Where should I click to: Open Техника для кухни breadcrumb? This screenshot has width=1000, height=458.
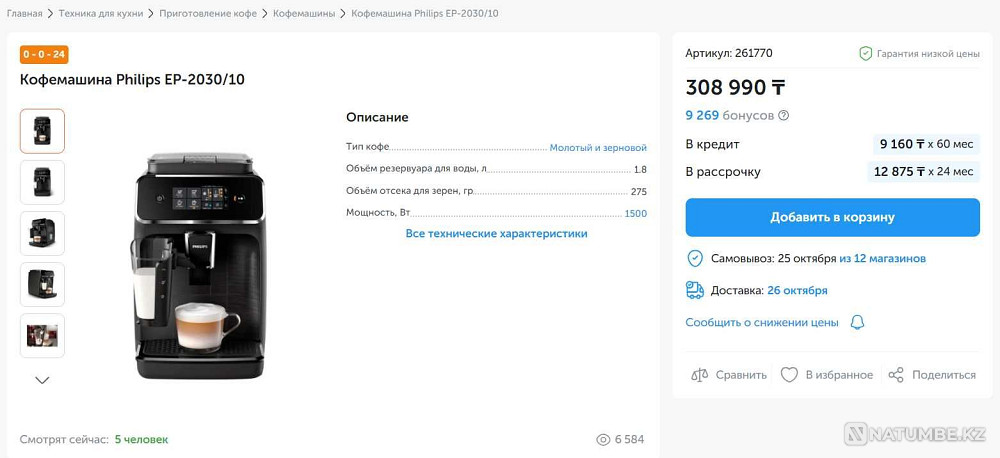coord(101,13)
